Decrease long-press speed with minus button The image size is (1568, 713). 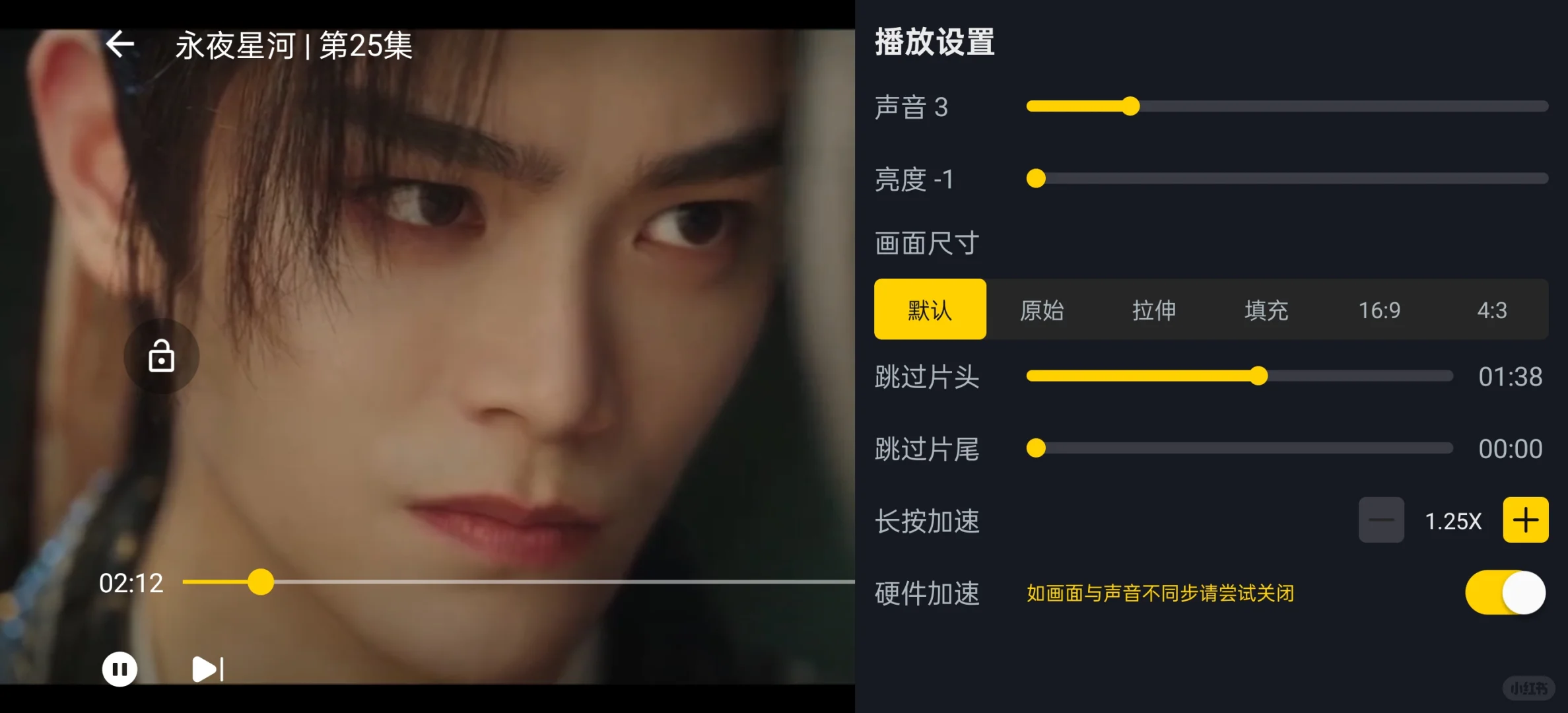(x=1381, y=520)
